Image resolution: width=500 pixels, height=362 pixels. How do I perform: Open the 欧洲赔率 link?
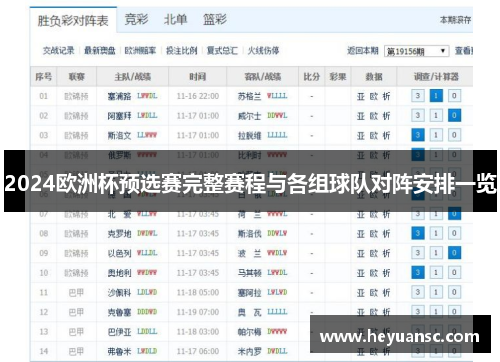tap(140, 51)
